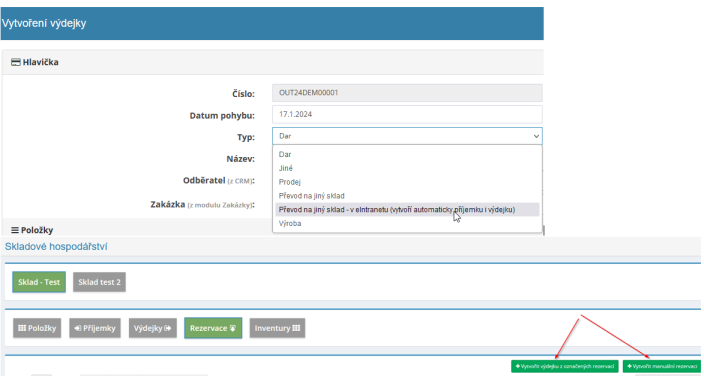Open the Typ dropdown showing Dar

[x=407, y=136]
